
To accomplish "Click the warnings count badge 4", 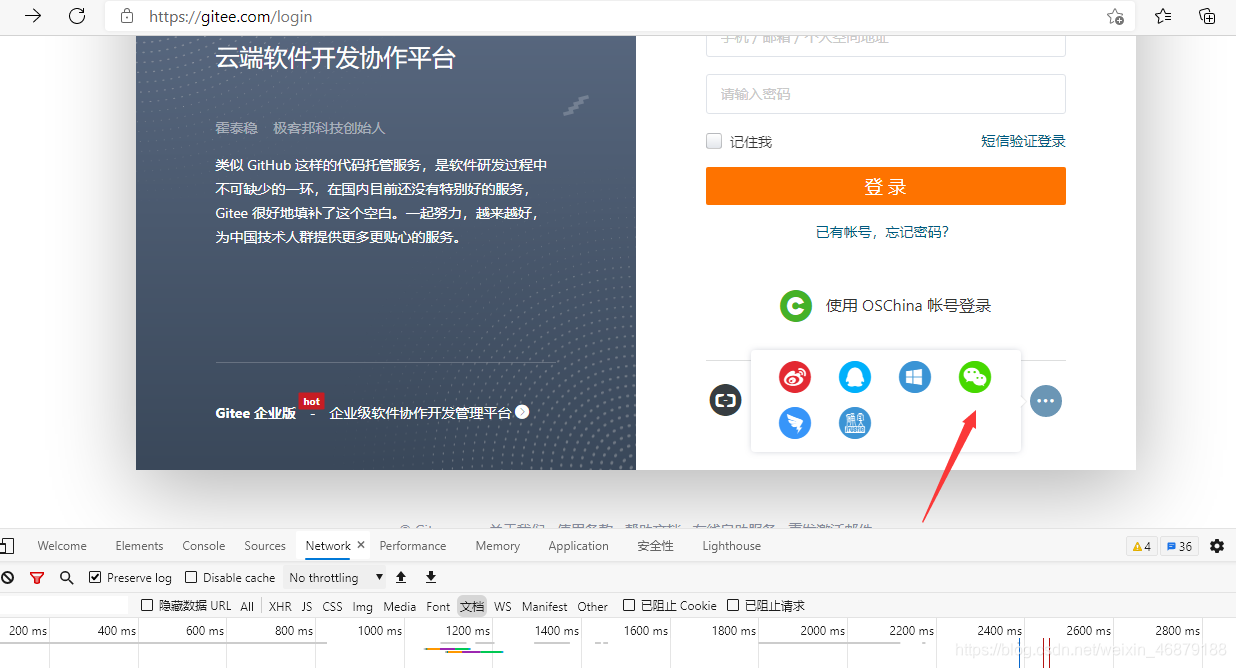I will (1141, 546).
